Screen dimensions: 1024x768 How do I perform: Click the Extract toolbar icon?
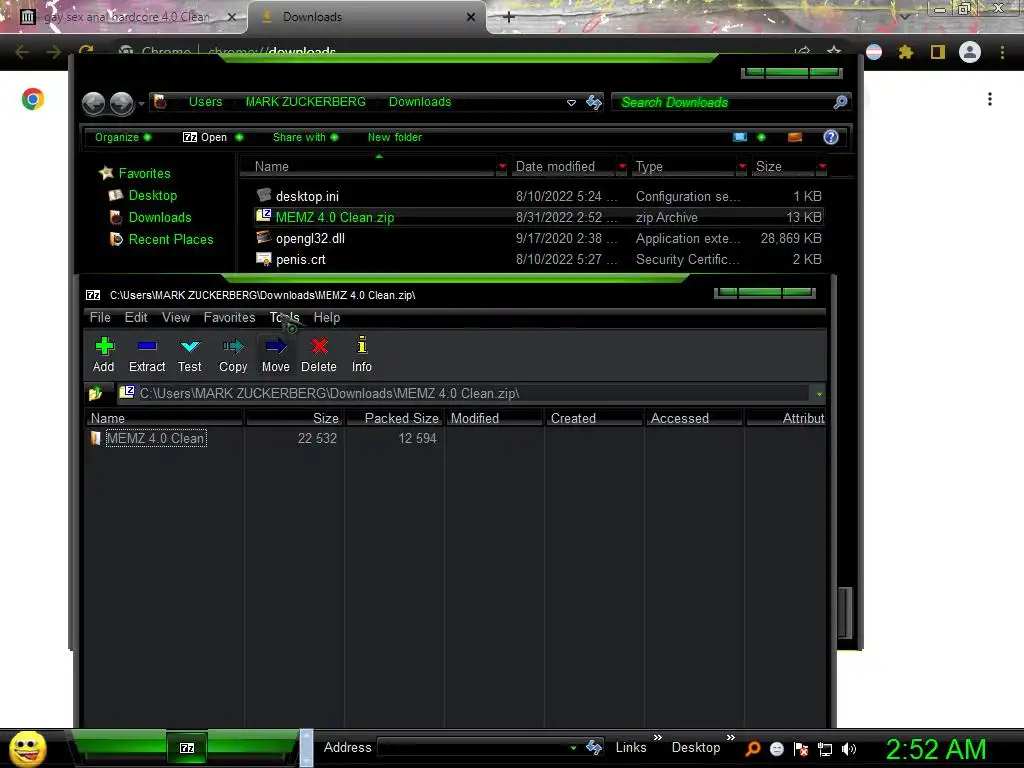[147, 355]
